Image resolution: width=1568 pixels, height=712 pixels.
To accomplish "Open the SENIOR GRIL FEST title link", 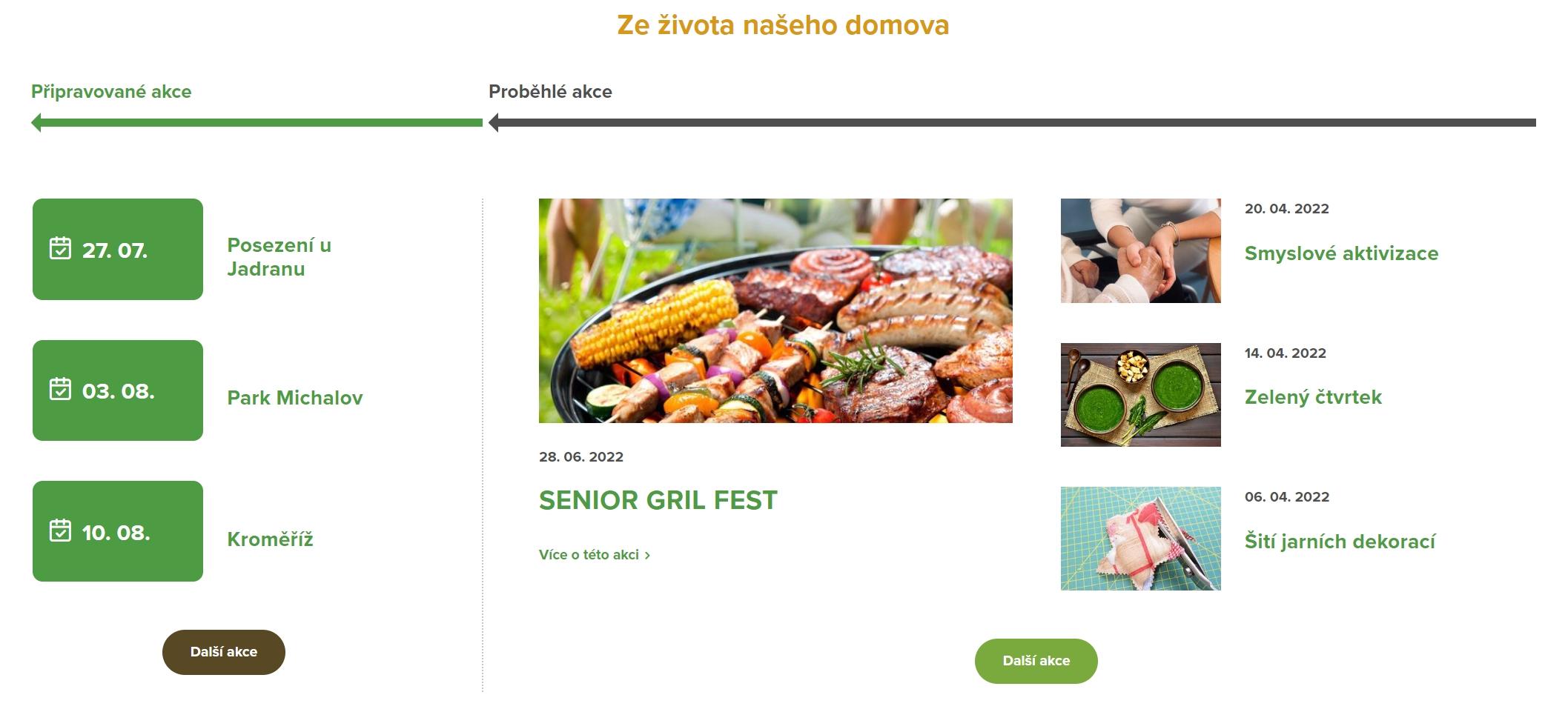I will coord(658,501).
